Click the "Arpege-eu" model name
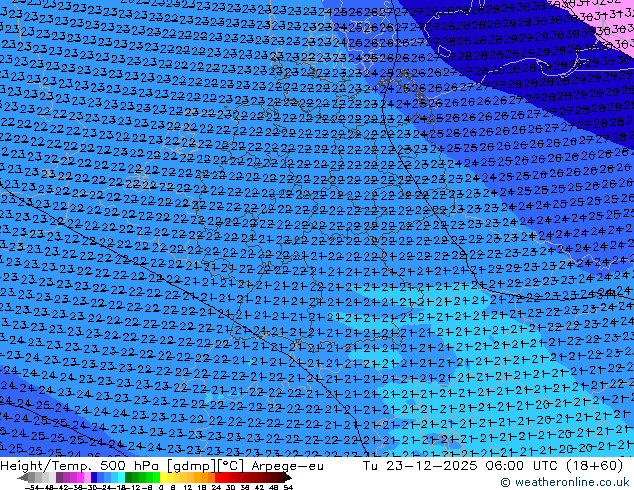 click(x=287, y=466)
